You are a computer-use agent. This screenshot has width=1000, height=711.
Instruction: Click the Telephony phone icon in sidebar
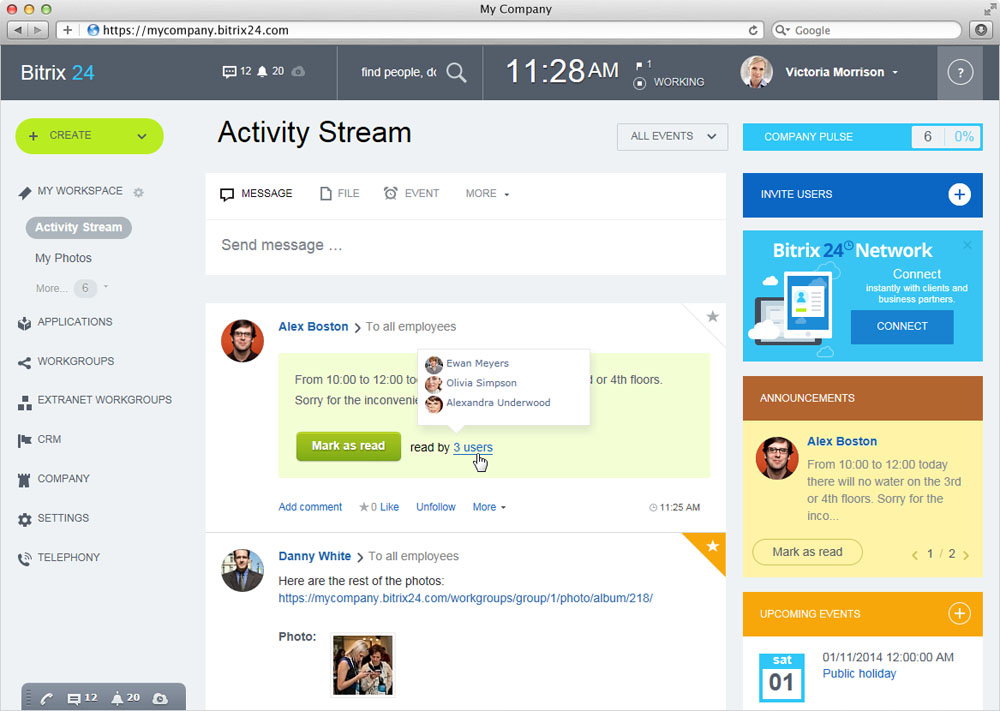(24, 559)
